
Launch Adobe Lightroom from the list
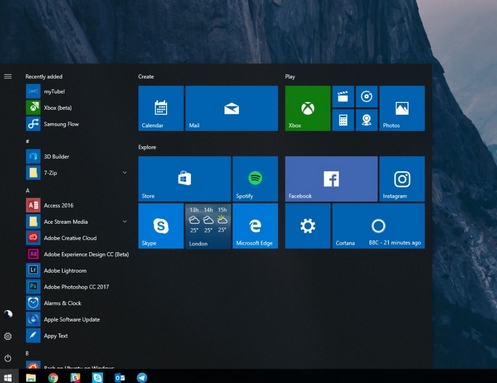point(77,270)
